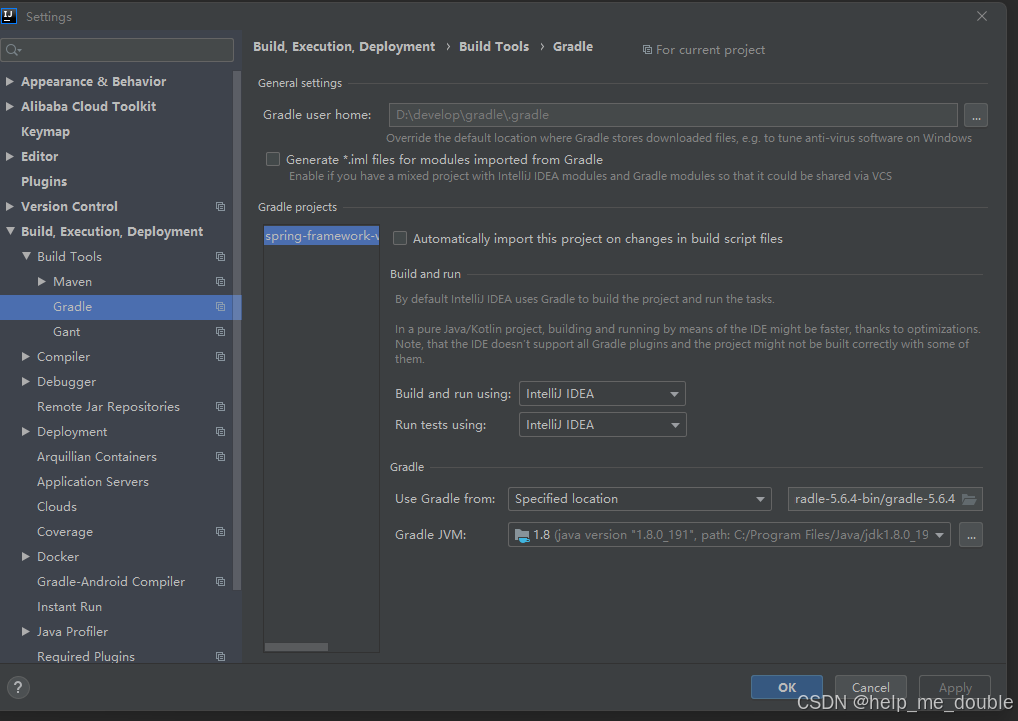
Task: Click the project-level icon beside Coverage
Action: [221, 532]
